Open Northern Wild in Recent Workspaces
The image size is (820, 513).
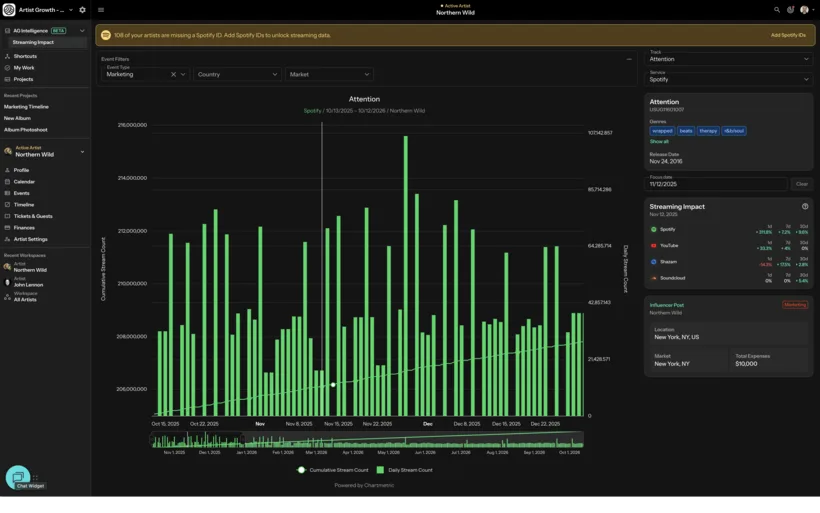pos(30,267)
